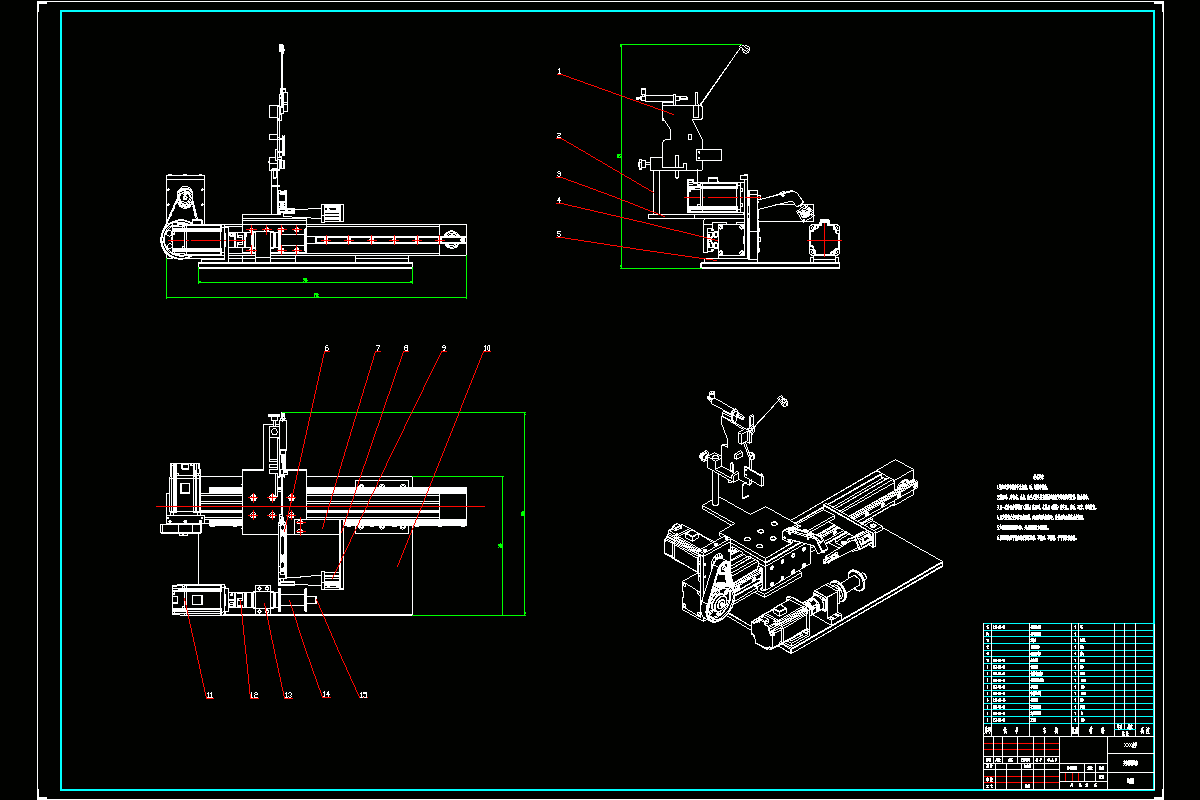This screenshot has height=800, width=1200.
Task: Select part balloon number 1
Action: pyautogui.click(x=559, y=72)
